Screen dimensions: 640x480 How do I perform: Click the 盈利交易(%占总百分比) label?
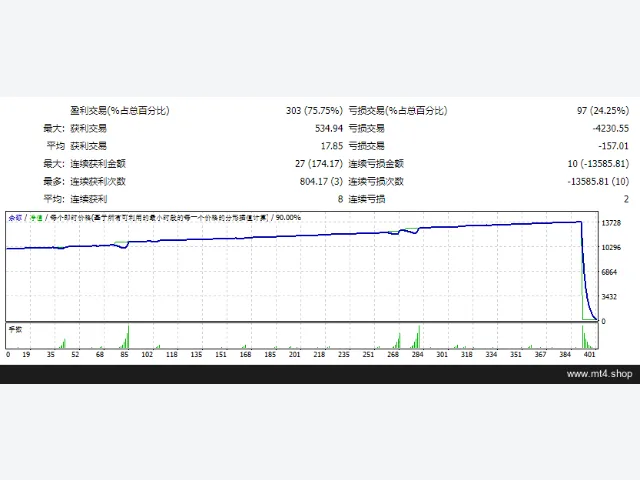(x=120, y=111)
